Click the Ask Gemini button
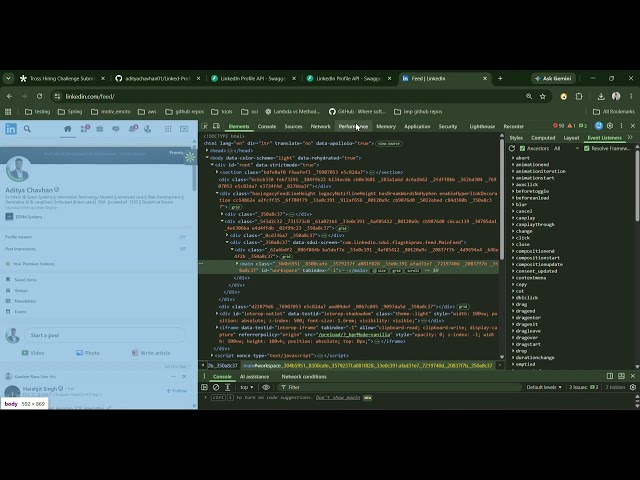The height and width of the screenshot is (480, 640). [553, 78]
